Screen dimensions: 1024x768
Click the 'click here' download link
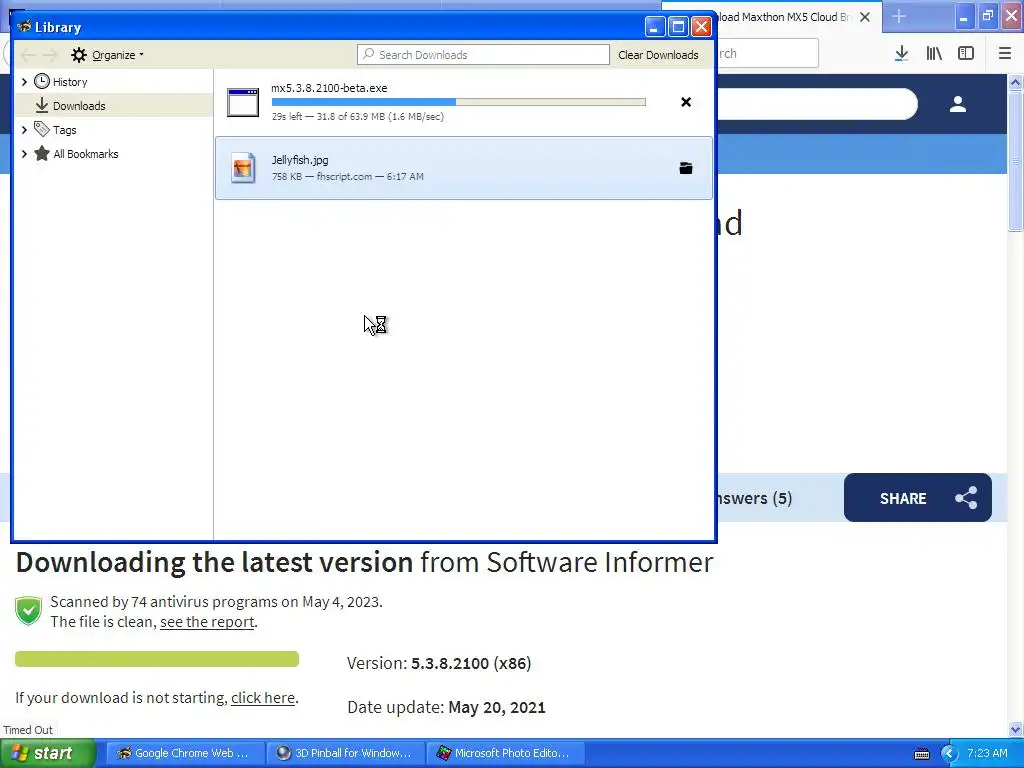tap(263, 698)
